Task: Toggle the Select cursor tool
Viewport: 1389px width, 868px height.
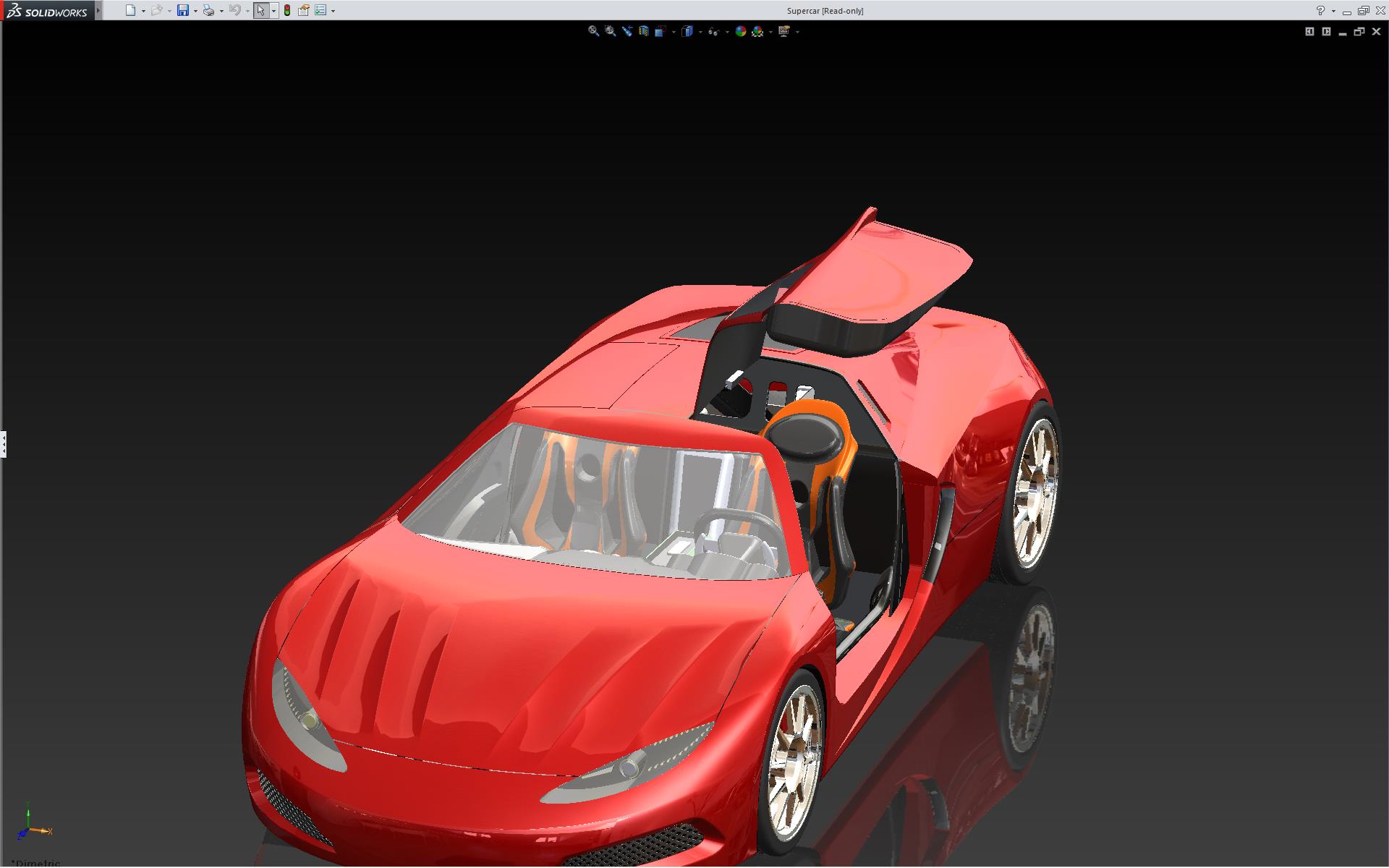Action: [x=260, y=10]
